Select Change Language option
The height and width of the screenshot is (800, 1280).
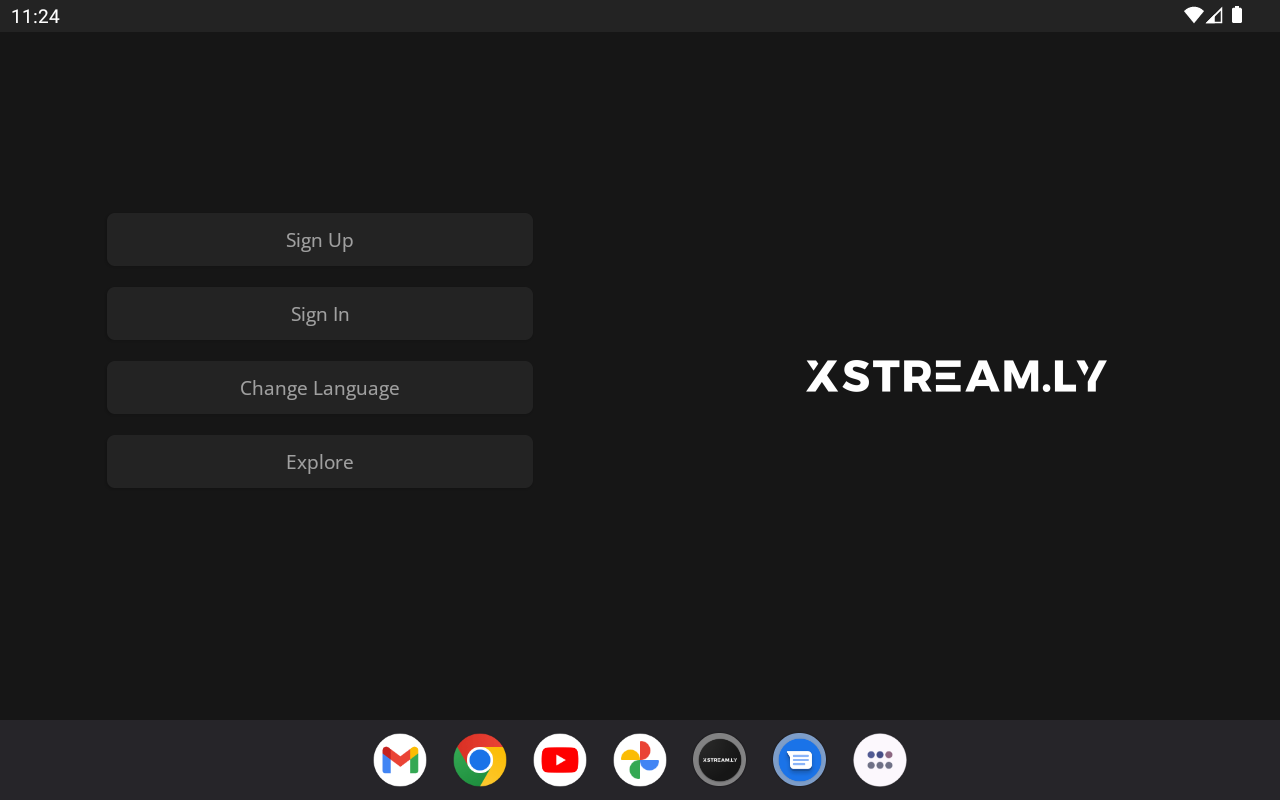tap(320, 388)
